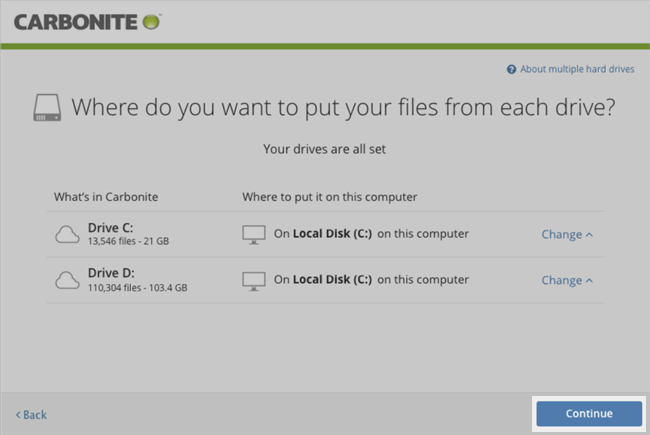
Task: Click the Local Disk (C:) destination for Drive D:
Action: tap(332, 279)
